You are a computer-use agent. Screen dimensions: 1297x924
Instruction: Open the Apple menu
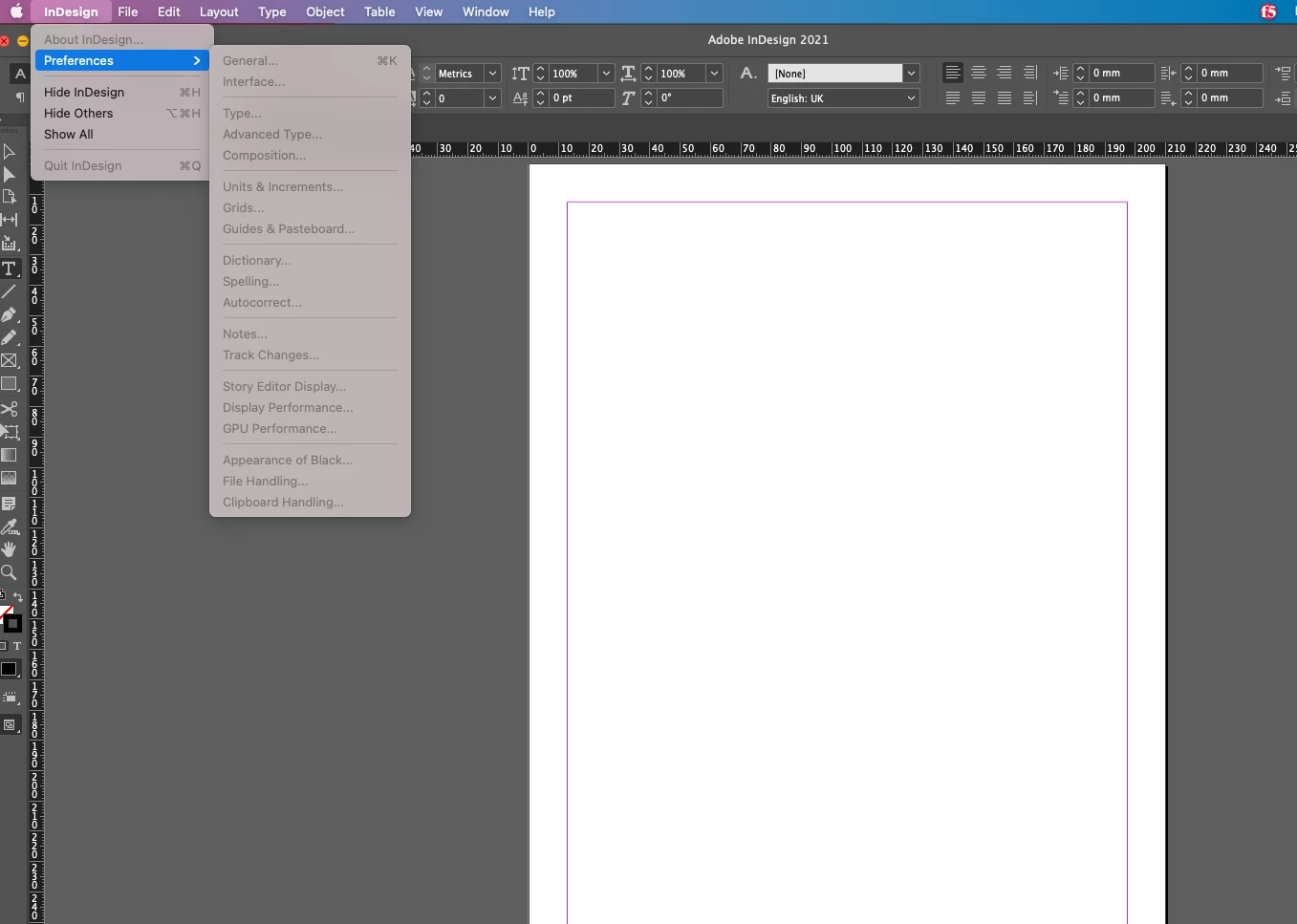pyautogui.click(x=16, y=11)
